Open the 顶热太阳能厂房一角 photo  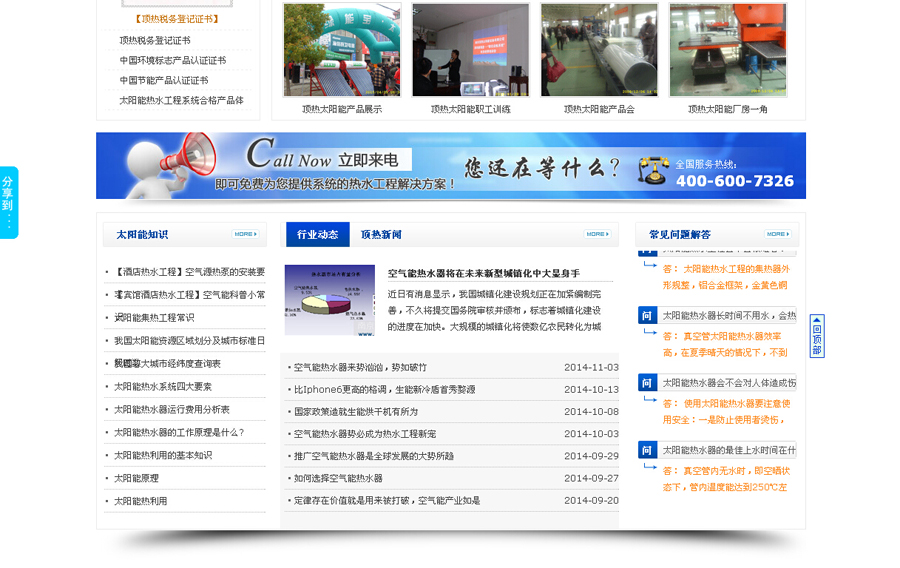point(728,50)
